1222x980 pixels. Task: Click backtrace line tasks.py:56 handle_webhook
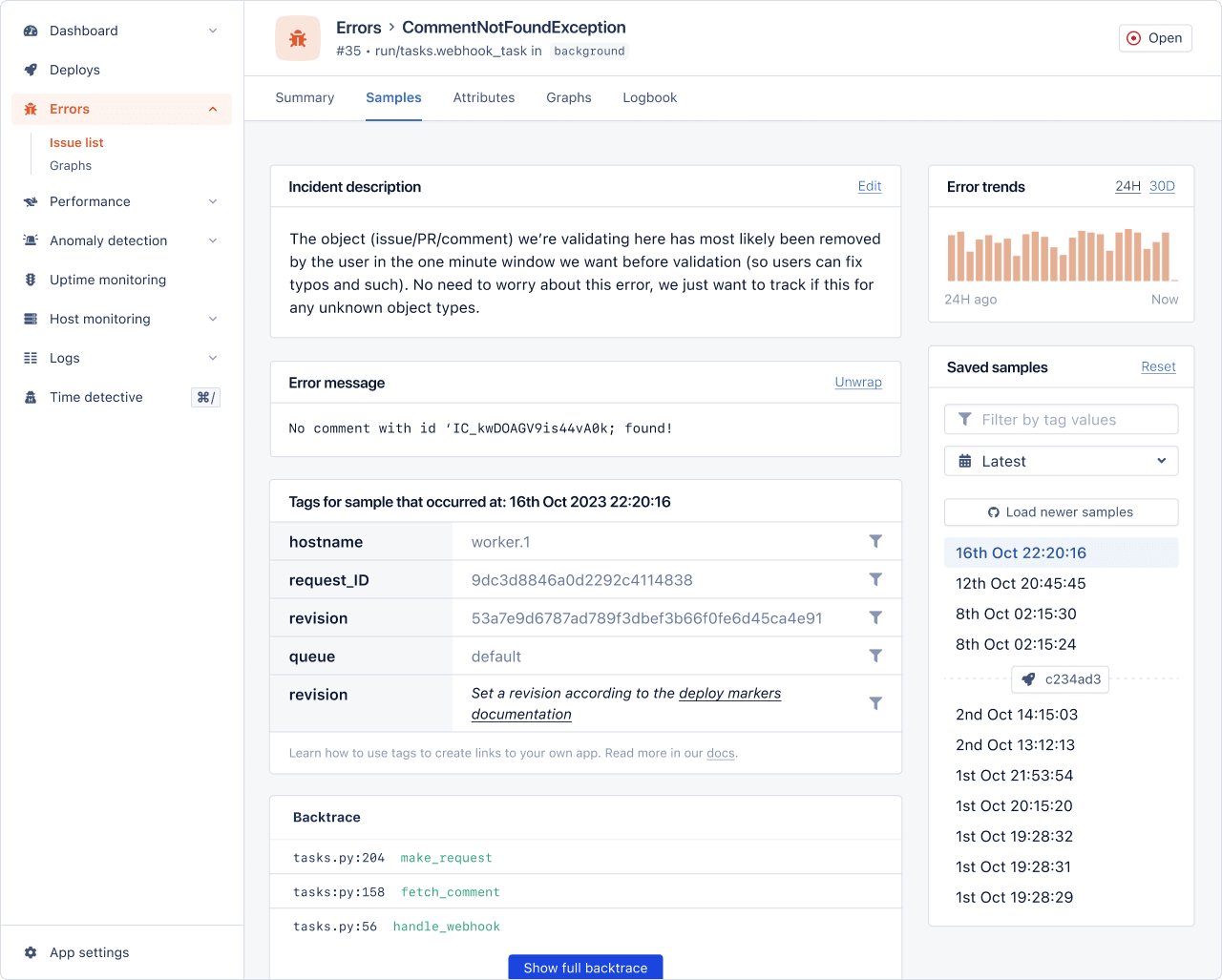[585, 926]
